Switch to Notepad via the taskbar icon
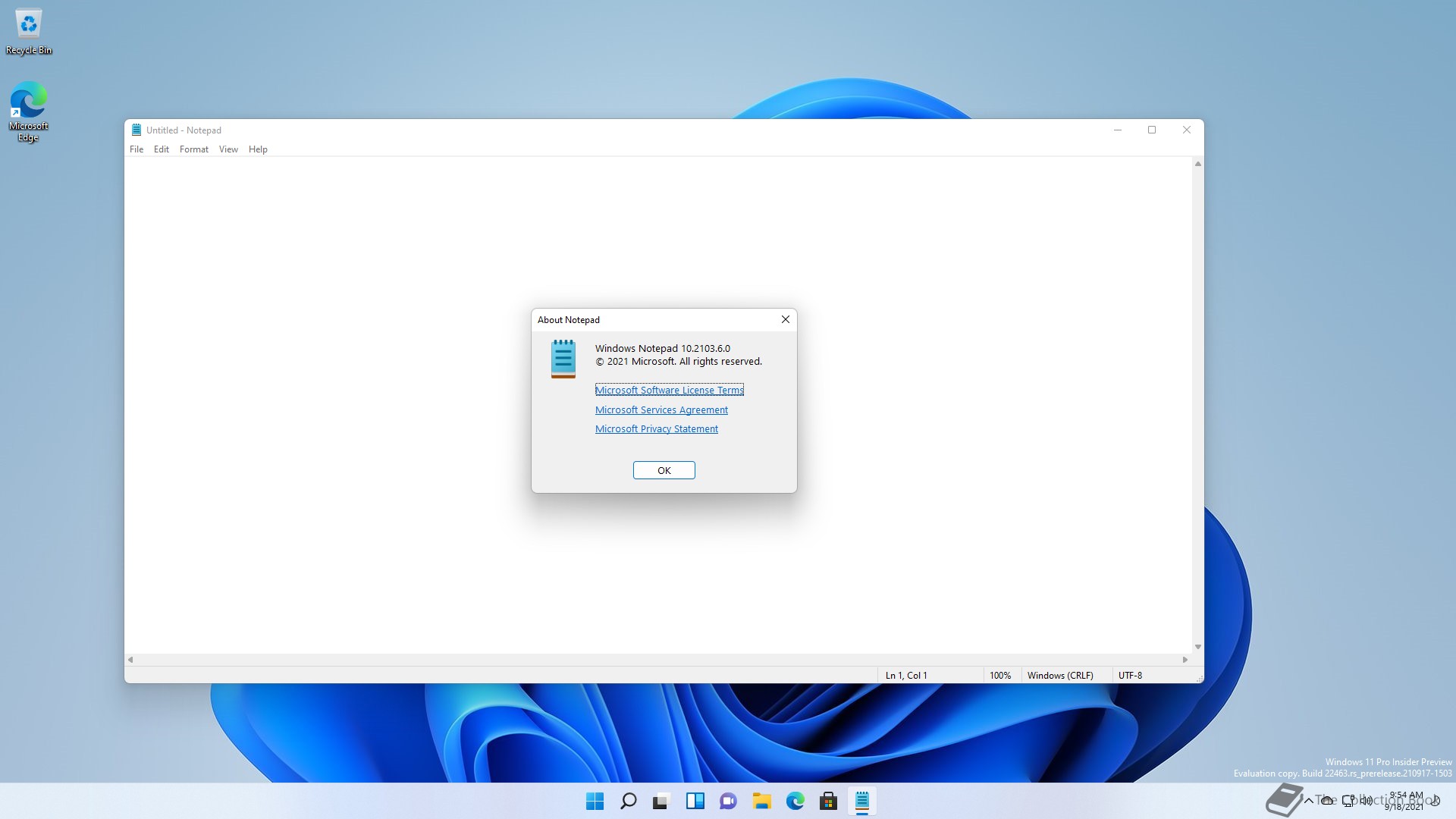Image resolution: width=1456 pixels, height=819 pixels. pos(861,801)
